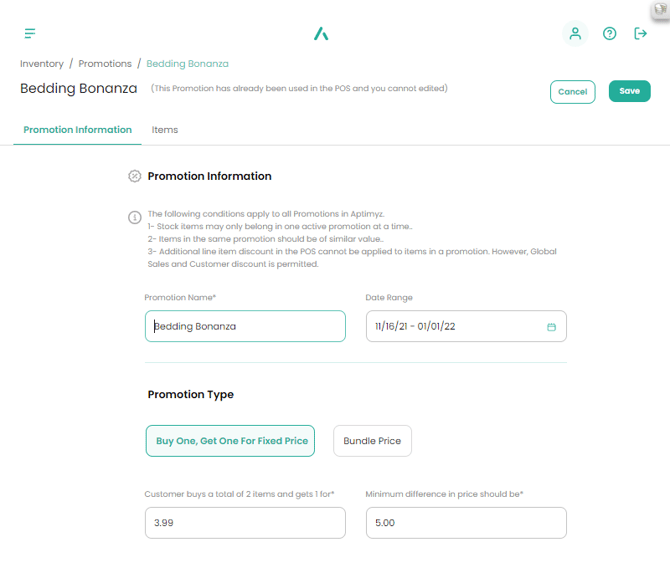
Task: Select the Bundle Price promotion type
Action: [x=372, y=441]
